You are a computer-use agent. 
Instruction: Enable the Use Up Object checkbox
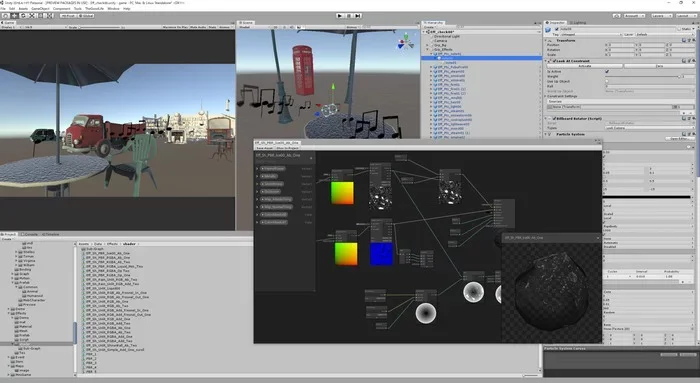click(607, 81)
